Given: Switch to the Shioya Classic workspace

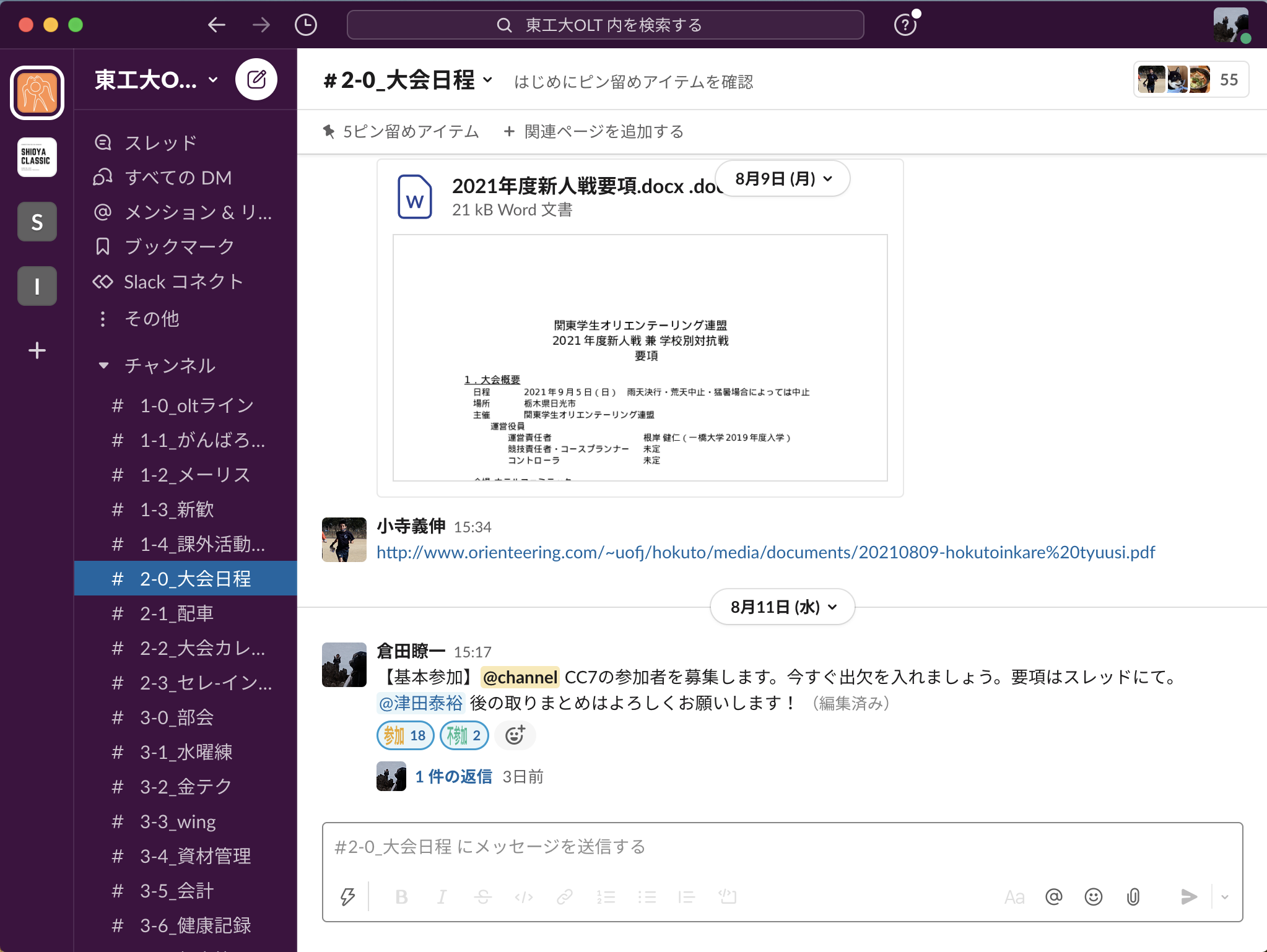Looking at the screenshot, I should (x=37, y=157).
